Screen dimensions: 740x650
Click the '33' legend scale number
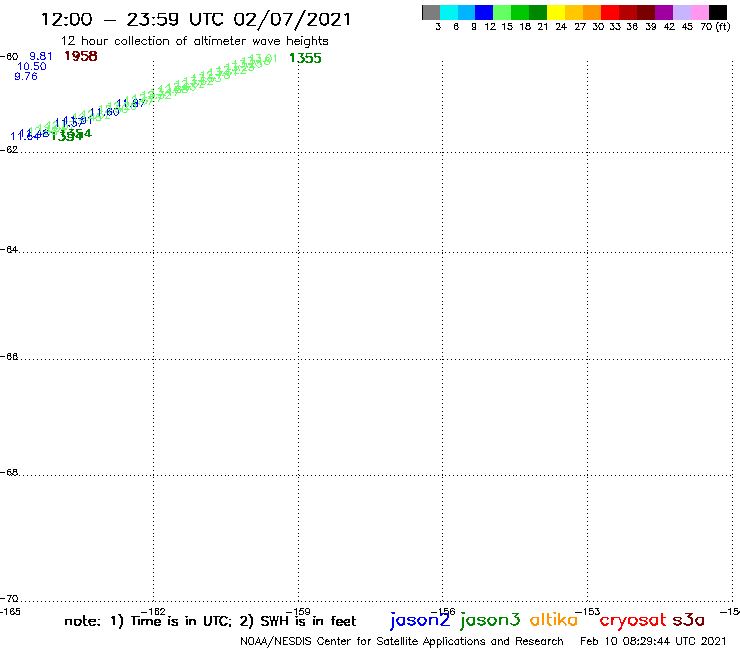[615, 27]
